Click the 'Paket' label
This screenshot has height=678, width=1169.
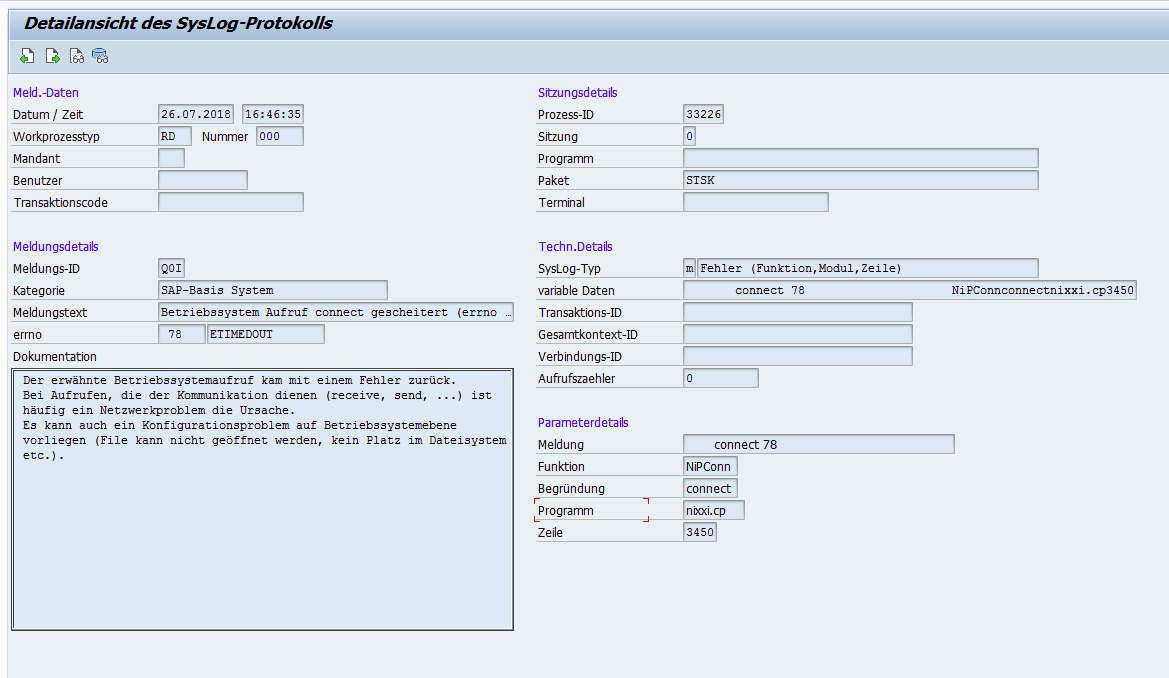pyautogui.click(x=553, y=181)
